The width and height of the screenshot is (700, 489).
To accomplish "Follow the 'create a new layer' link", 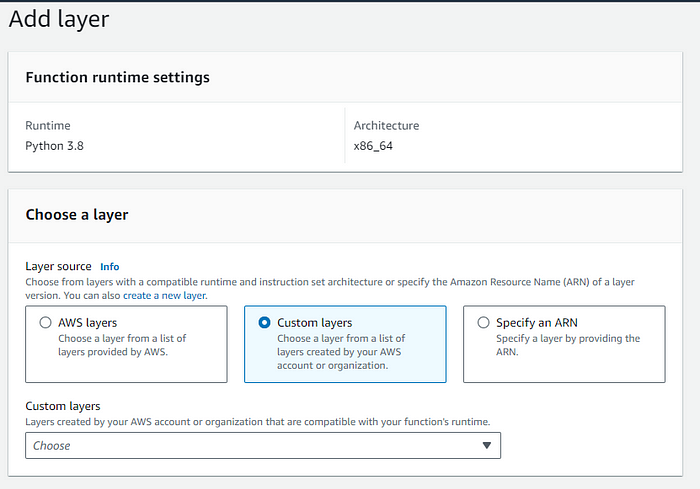I will pyautogui.click(x=164, y=295).
